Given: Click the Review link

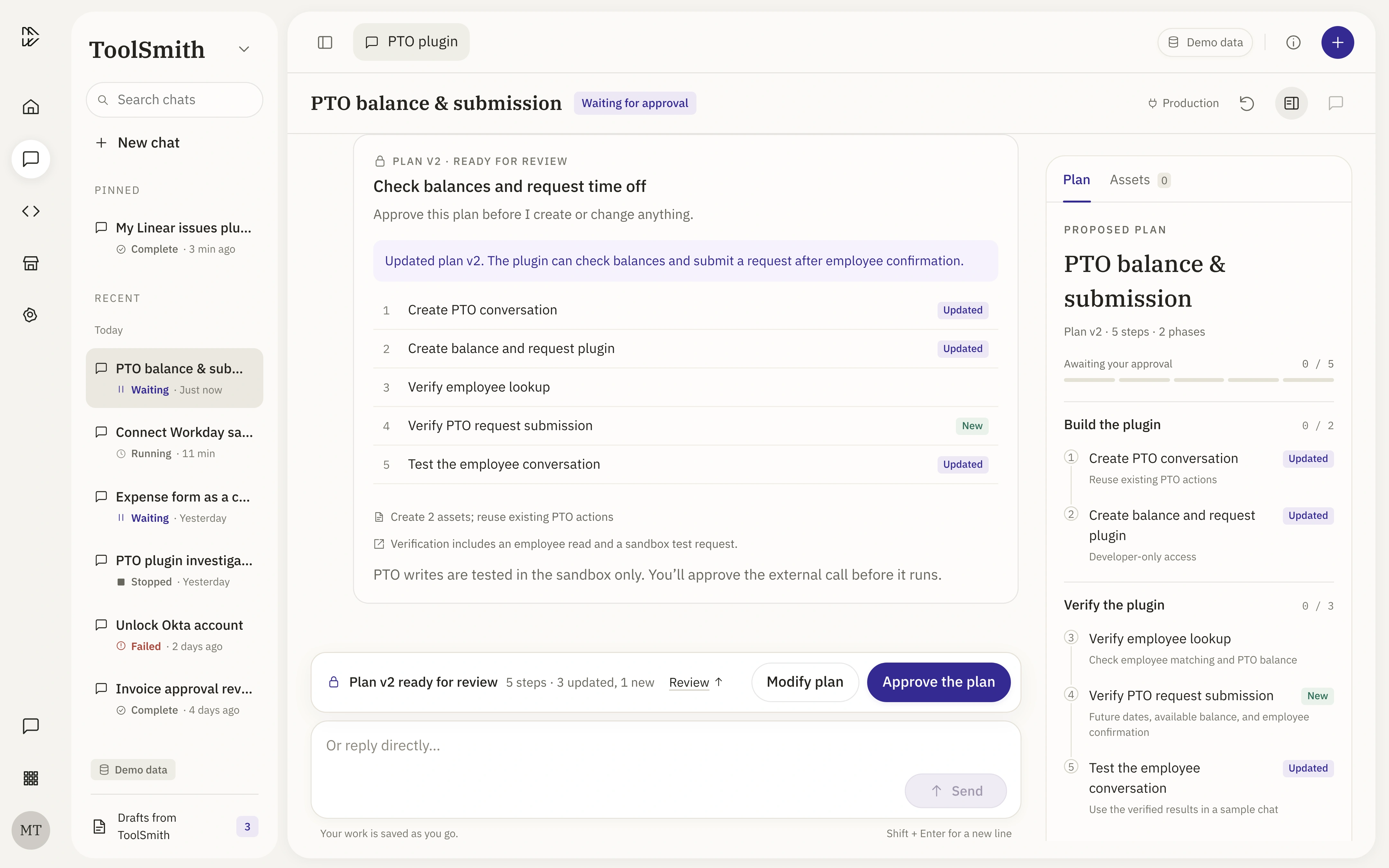Looking at the screenshot, I should point(696,682).
